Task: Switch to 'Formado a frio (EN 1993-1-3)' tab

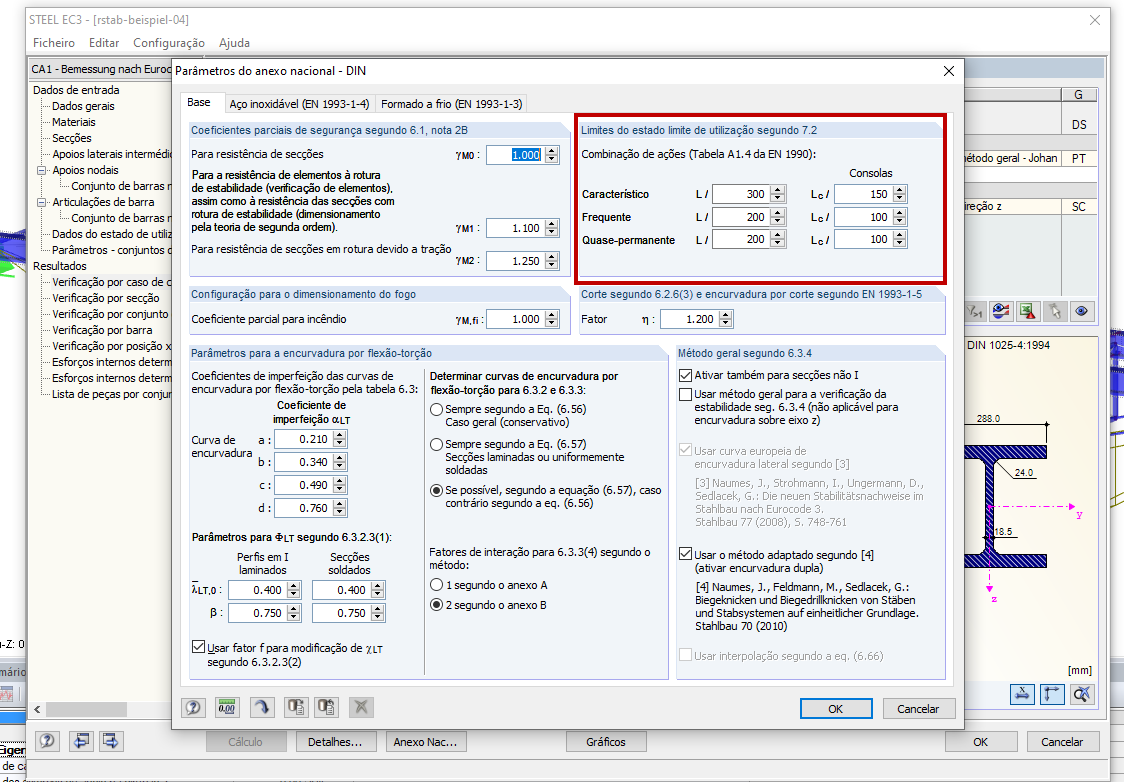Action: 452,104
